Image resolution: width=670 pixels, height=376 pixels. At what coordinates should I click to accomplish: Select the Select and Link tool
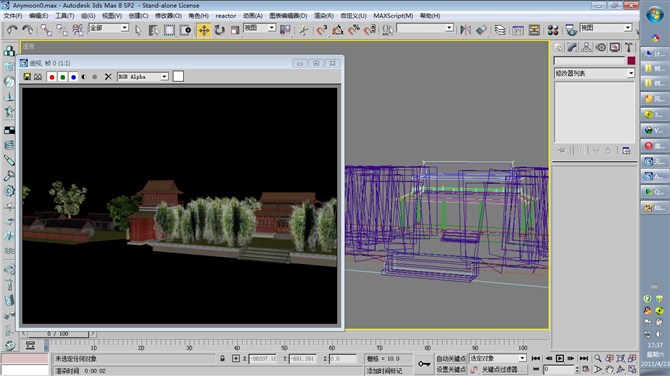(46, 29)
